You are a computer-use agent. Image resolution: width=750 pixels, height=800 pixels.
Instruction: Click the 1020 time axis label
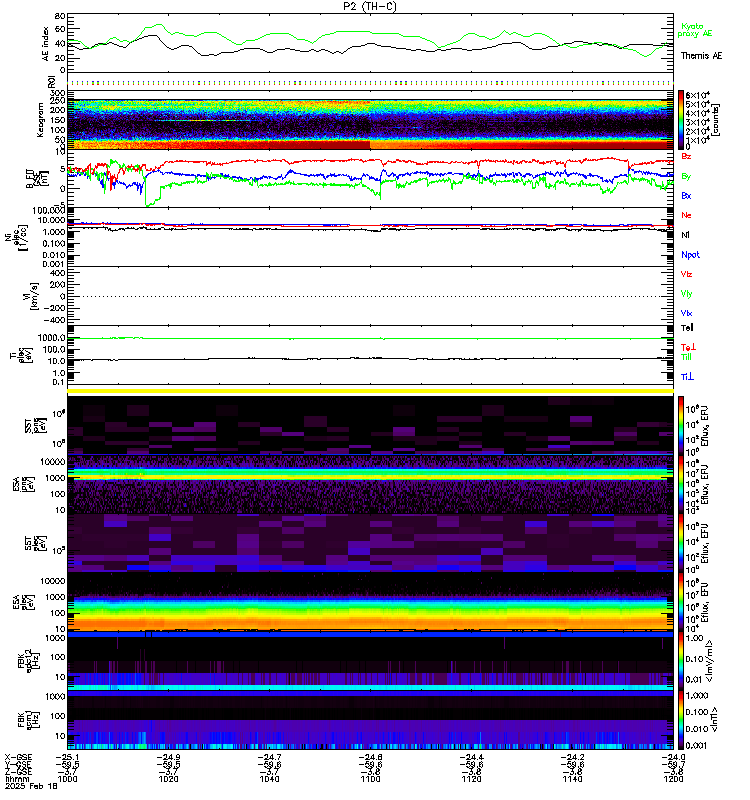click(168, 779)
